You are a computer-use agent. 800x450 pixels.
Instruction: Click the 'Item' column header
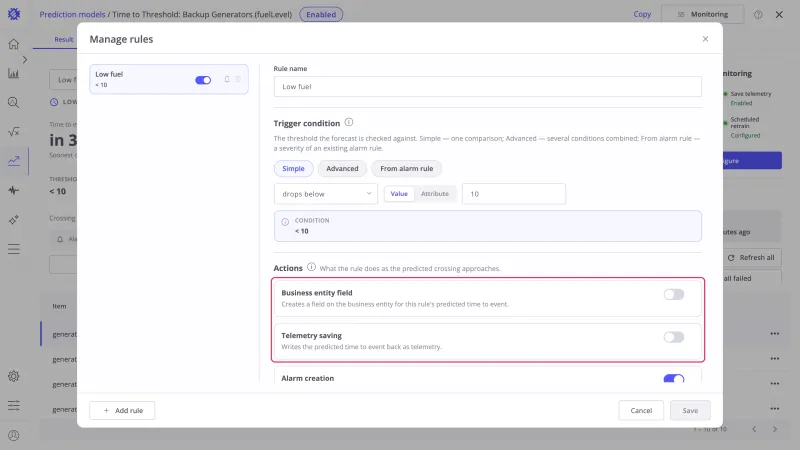(x=59, y=306)
